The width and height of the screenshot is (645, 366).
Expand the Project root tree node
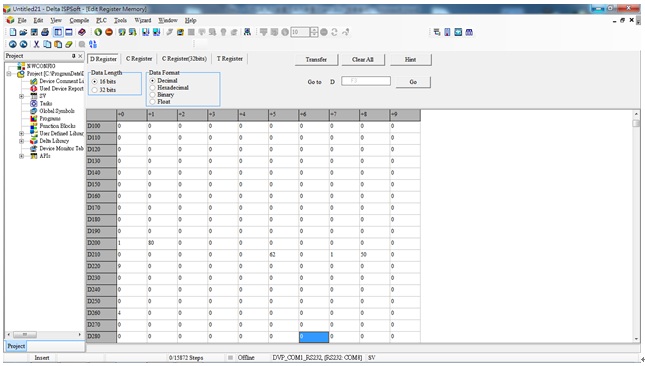pyautogui.click(x=9, y=74)
